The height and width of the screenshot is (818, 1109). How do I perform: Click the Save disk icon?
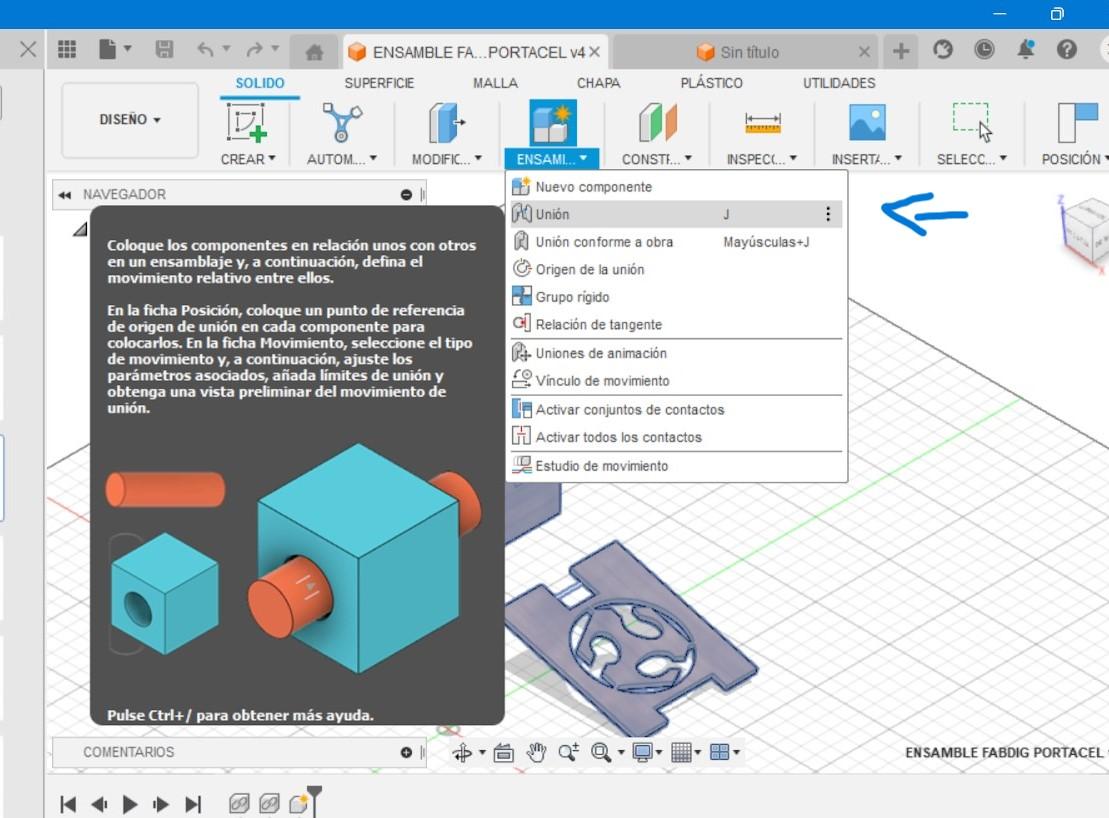click(164, 49)
